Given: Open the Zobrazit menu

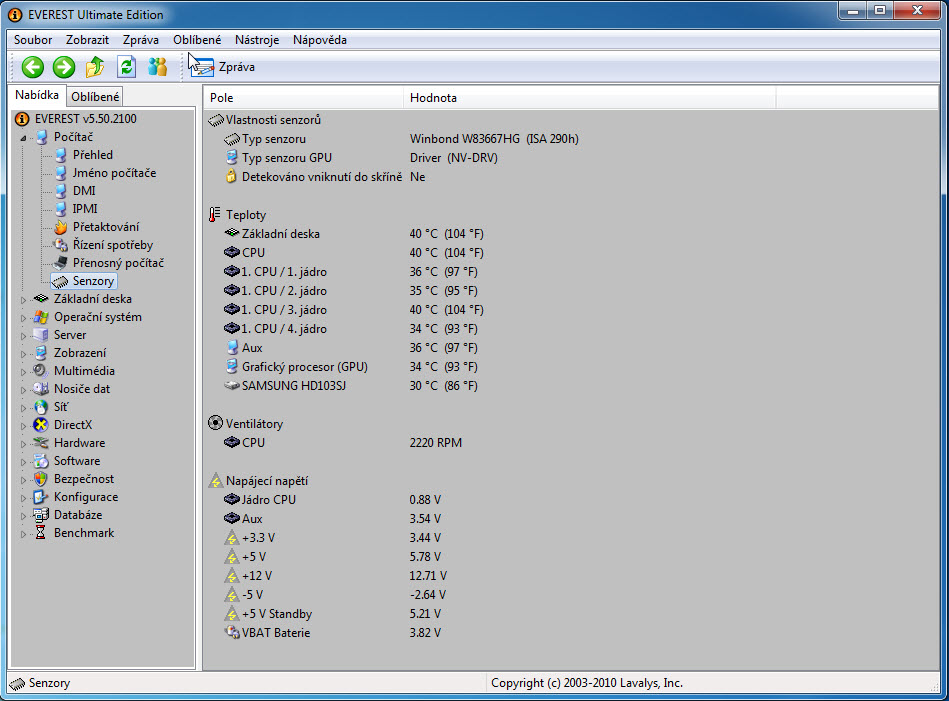Looking at the screenshot, I should [87, 40].
